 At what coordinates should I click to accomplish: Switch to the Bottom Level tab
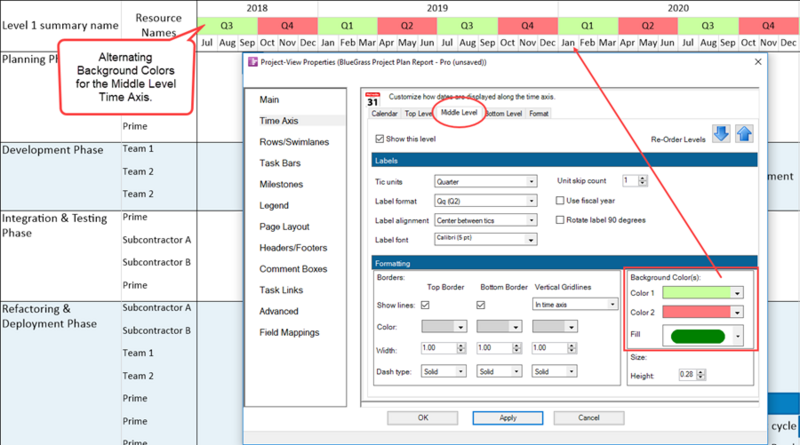[504, 113]
